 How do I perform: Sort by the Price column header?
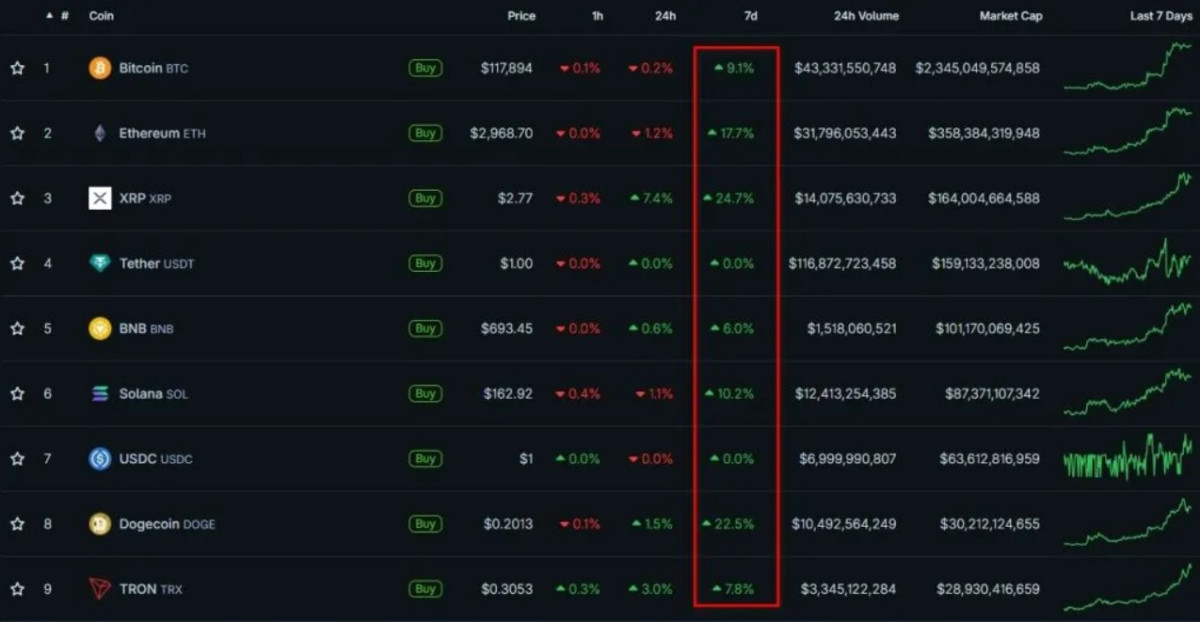coord(520,16)
